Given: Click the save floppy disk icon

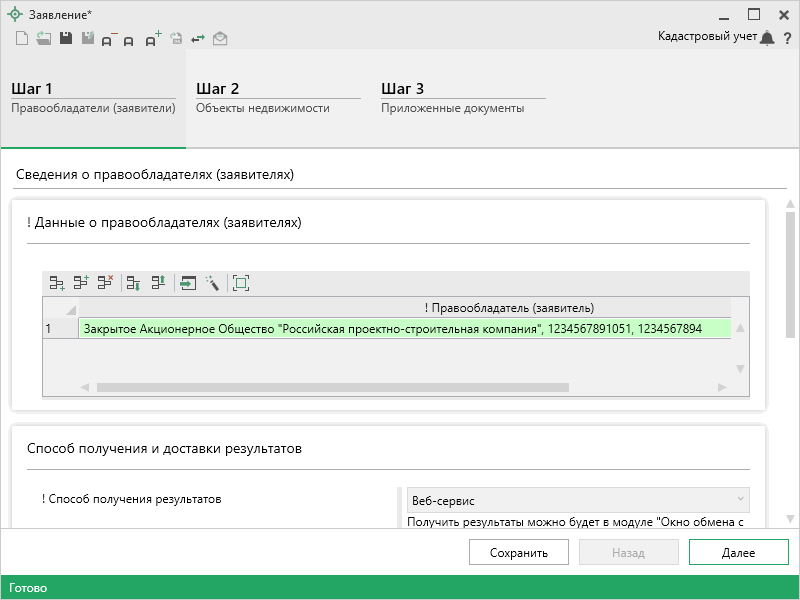Looking at the screenshot, I should (x=65, y=39).
